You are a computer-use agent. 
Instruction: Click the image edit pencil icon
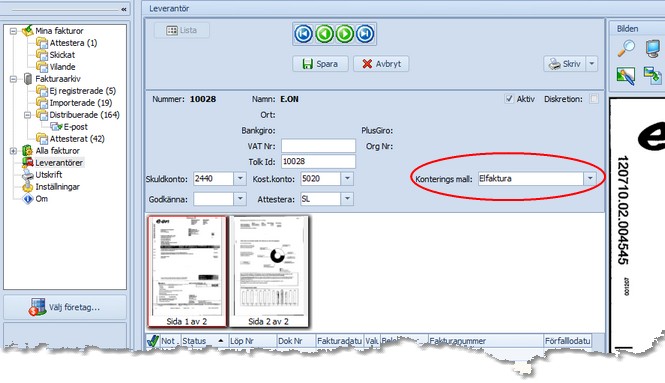tap(626, 76)
